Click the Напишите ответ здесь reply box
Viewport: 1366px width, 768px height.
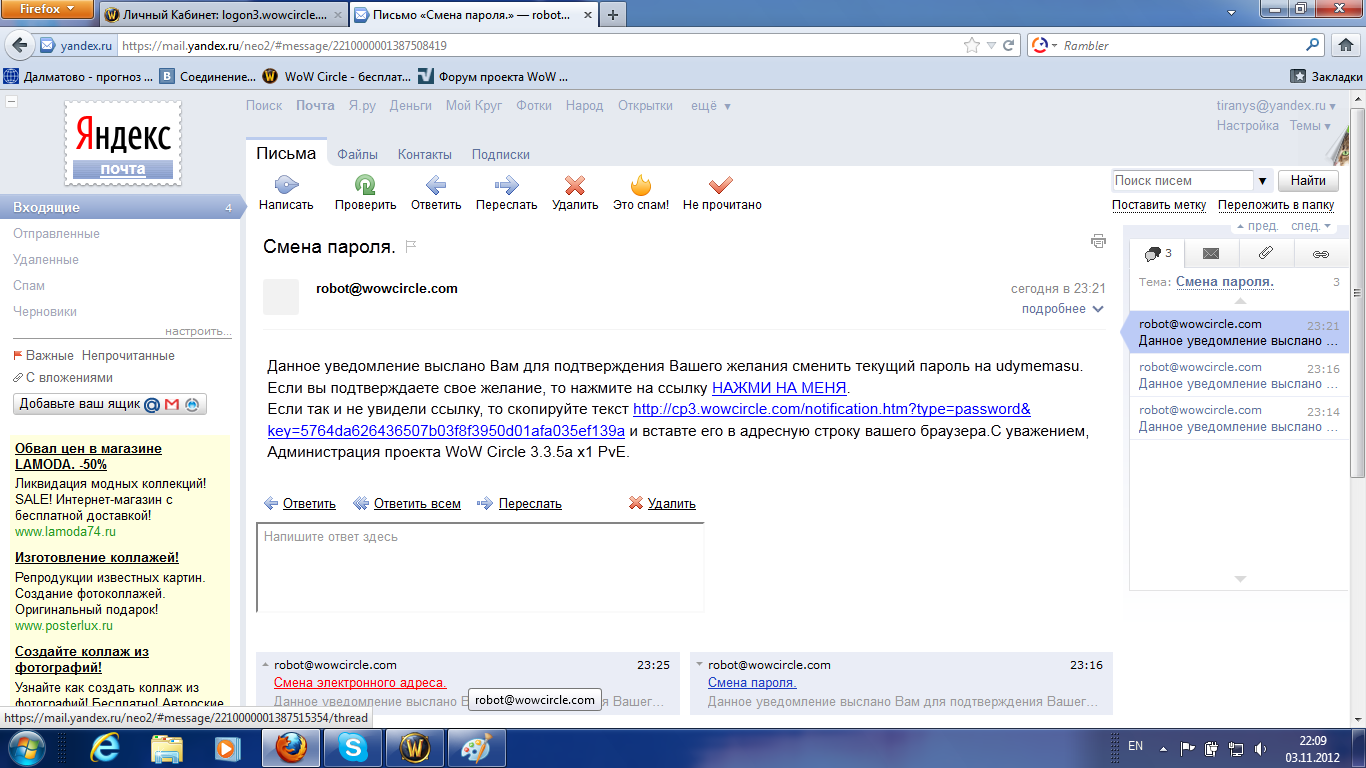tap(480, 567)
